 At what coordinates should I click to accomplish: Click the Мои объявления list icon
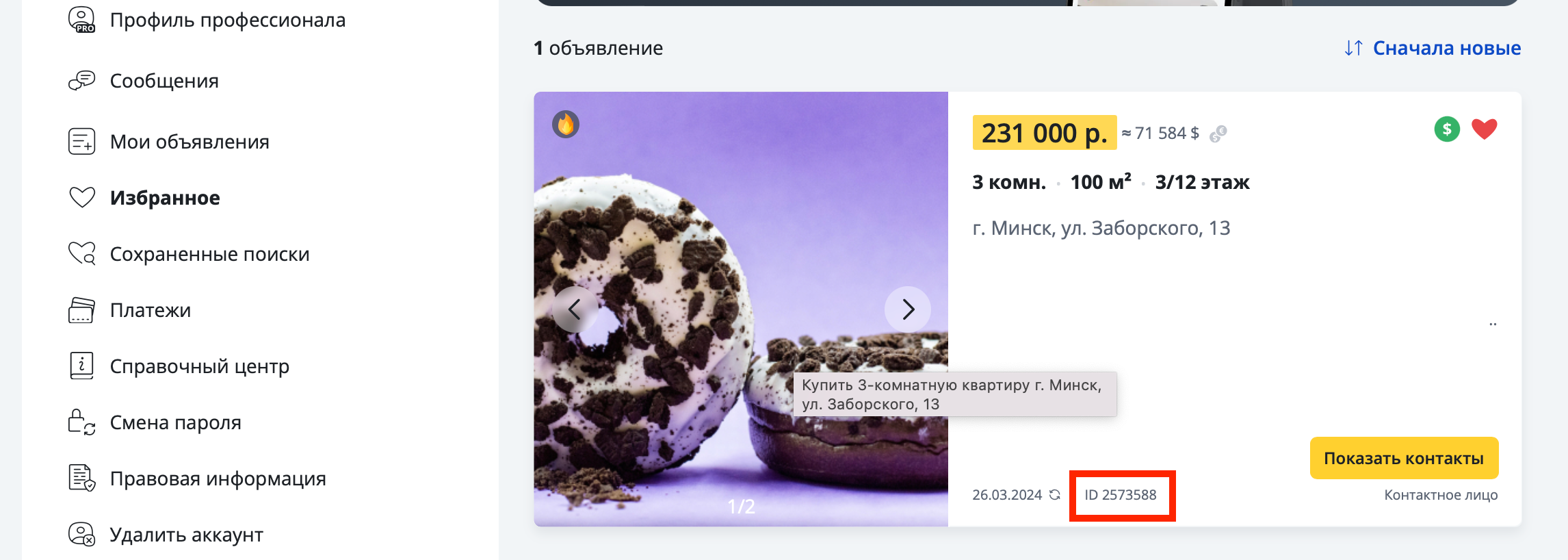point(82,142)
